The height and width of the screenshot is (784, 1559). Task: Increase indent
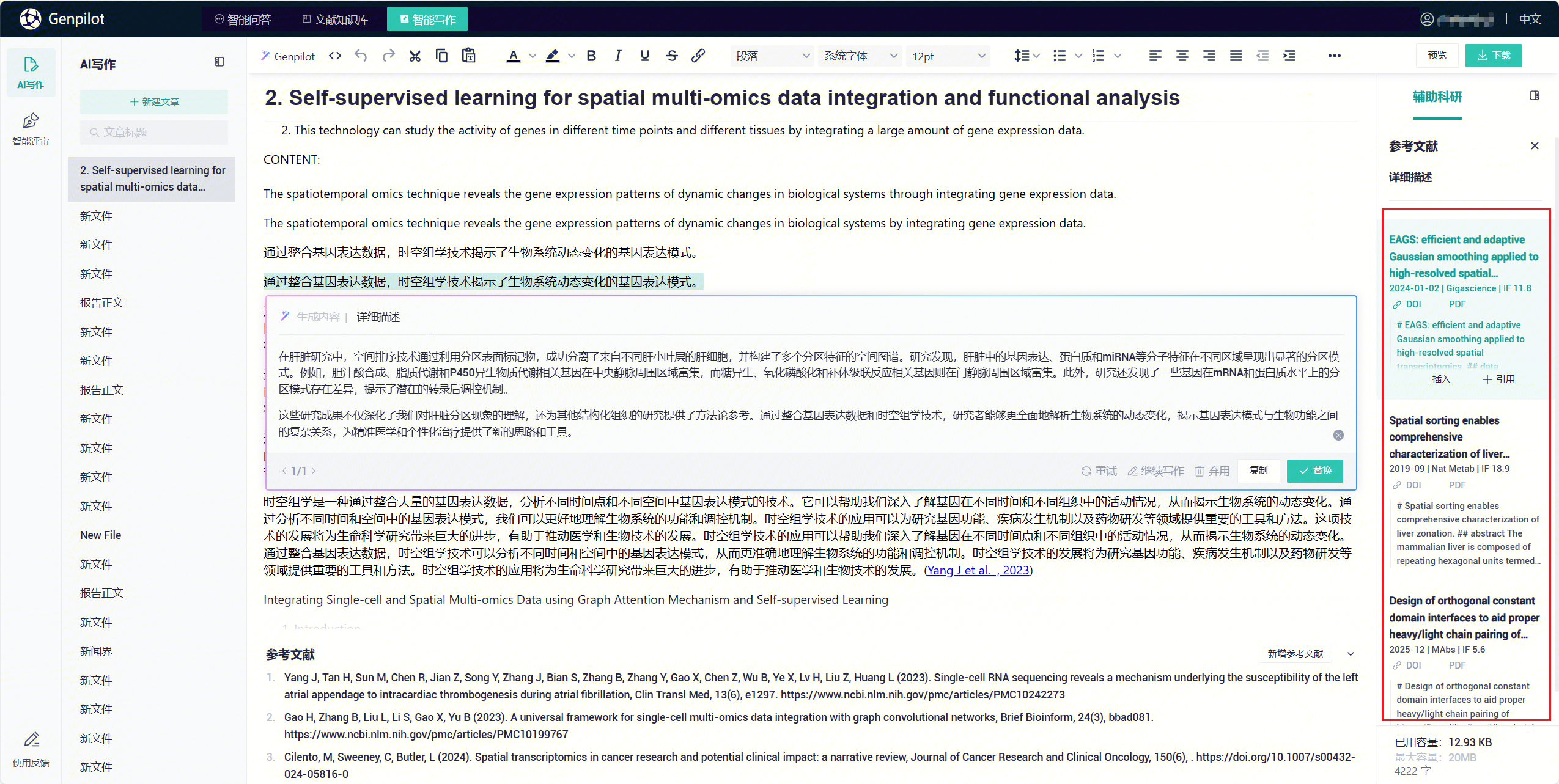(1289, 56)
